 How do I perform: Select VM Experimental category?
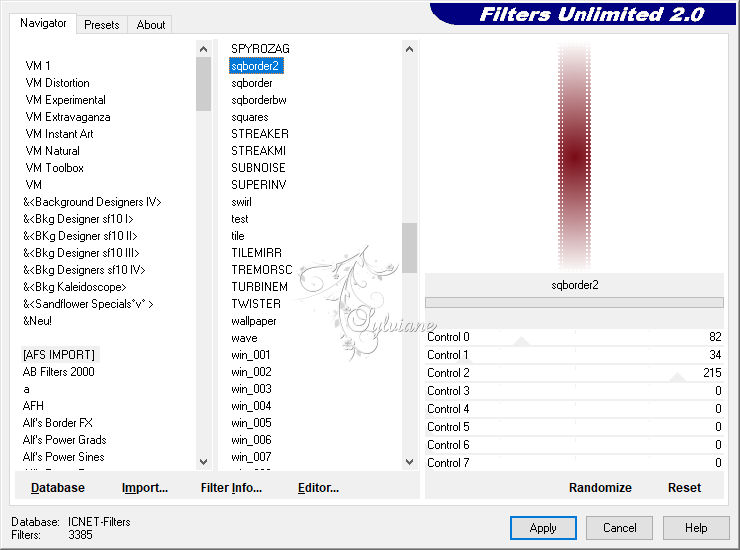point(66,100)
